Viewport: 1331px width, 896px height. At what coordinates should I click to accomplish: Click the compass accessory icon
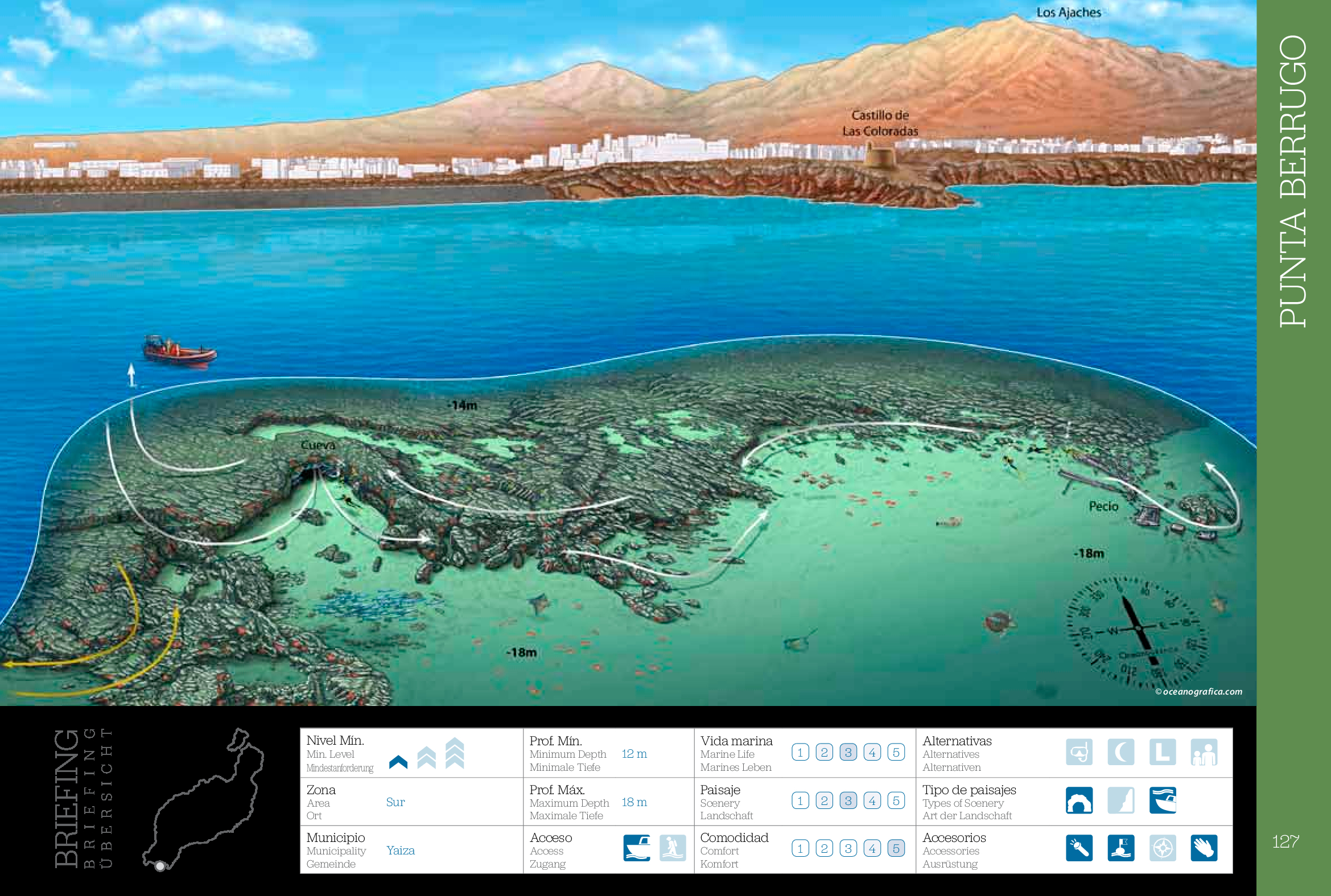[1162, 848]
